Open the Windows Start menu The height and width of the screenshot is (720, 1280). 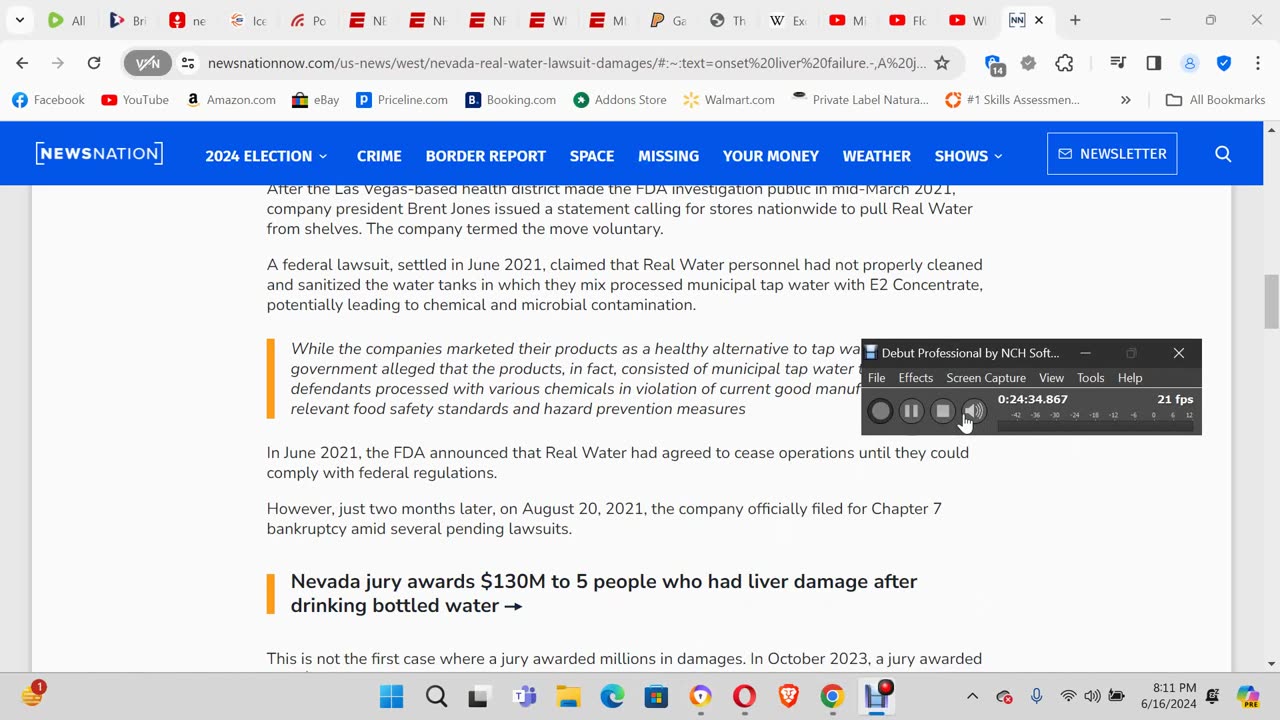click(391, 697)
